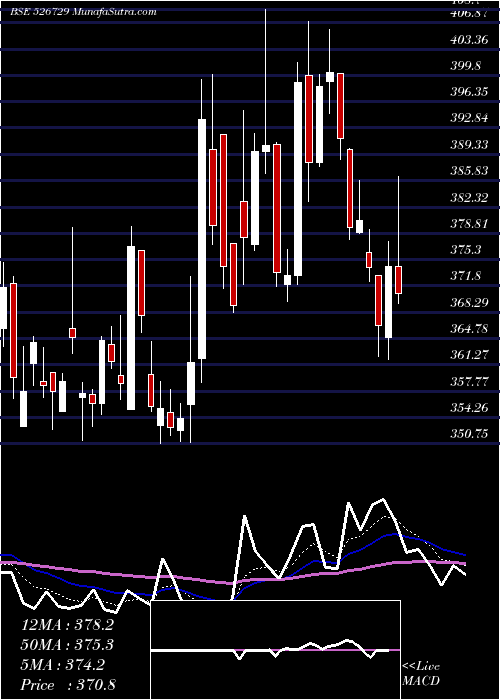Click the 389.33 price axis label
500x700 pixels.
click(469, 145)
